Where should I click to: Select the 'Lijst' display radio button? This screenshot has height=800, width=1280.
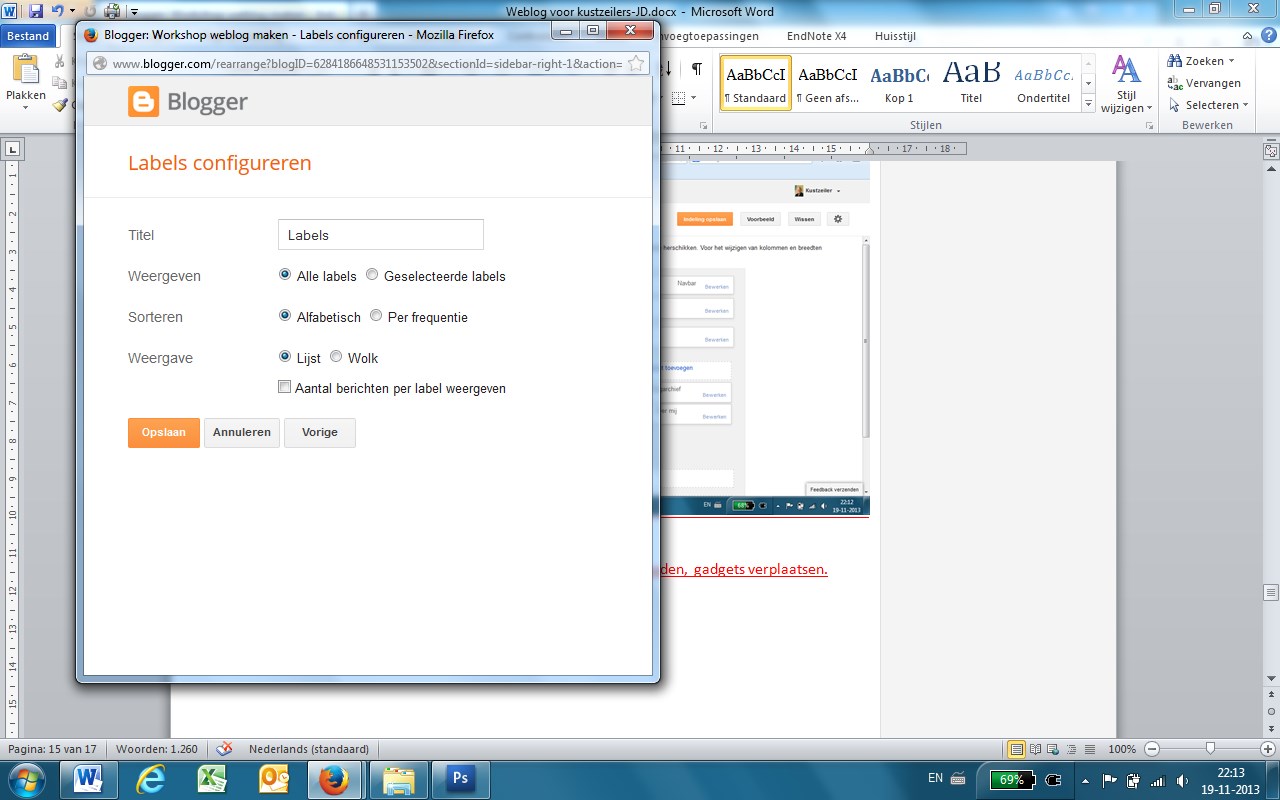[x=285, y=357]
